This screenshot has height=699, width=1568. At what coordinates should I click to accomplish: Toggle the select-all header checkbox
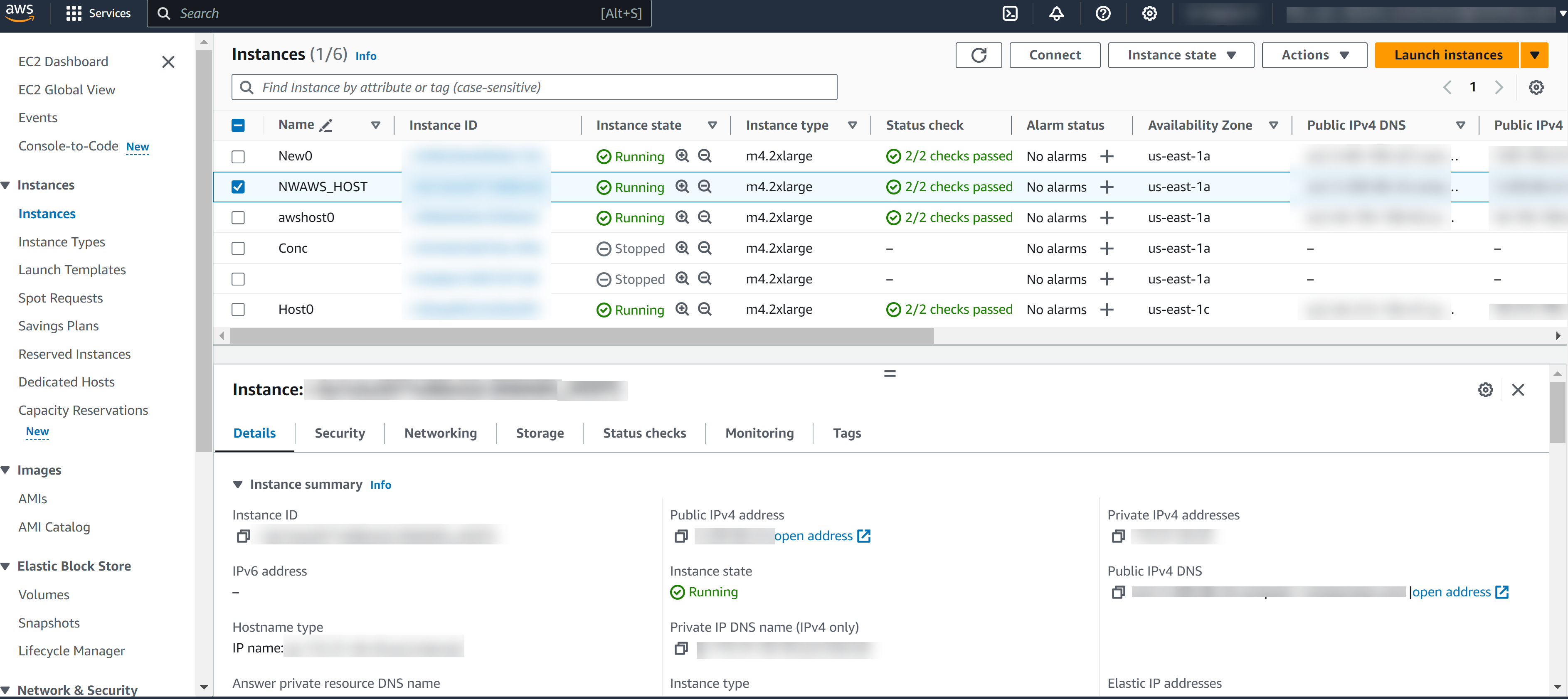(238, 126)
